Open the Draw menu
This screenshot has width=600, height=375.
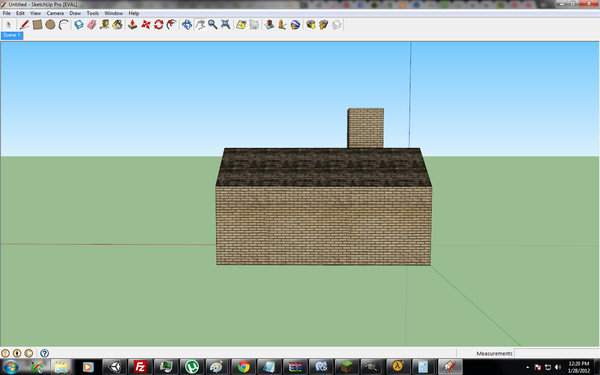[x=75, y=13]
